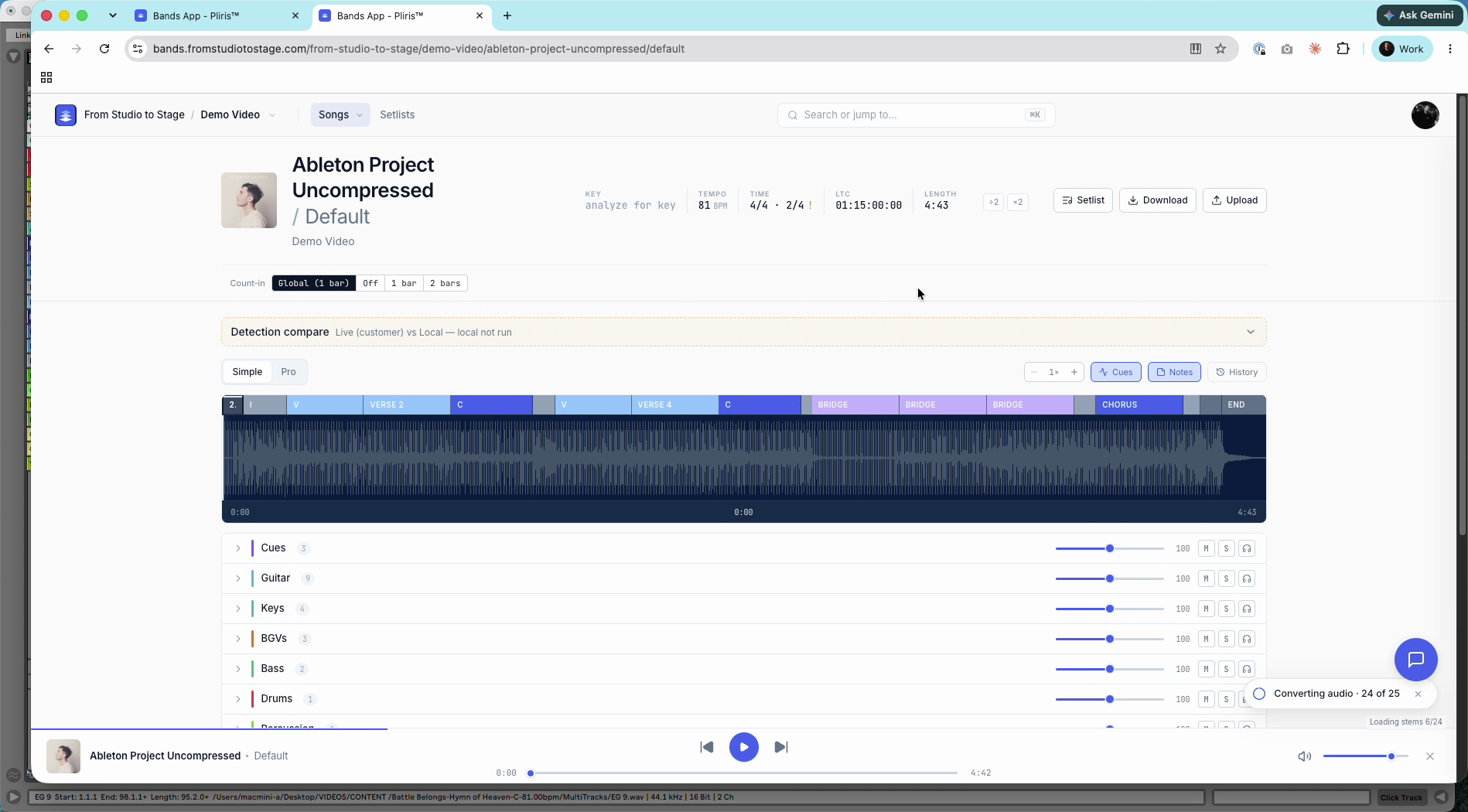The width and height of the screenshot is (1468, 812).
Task: Zoom in waveform with plus icon
Action: coord(1074,372)
